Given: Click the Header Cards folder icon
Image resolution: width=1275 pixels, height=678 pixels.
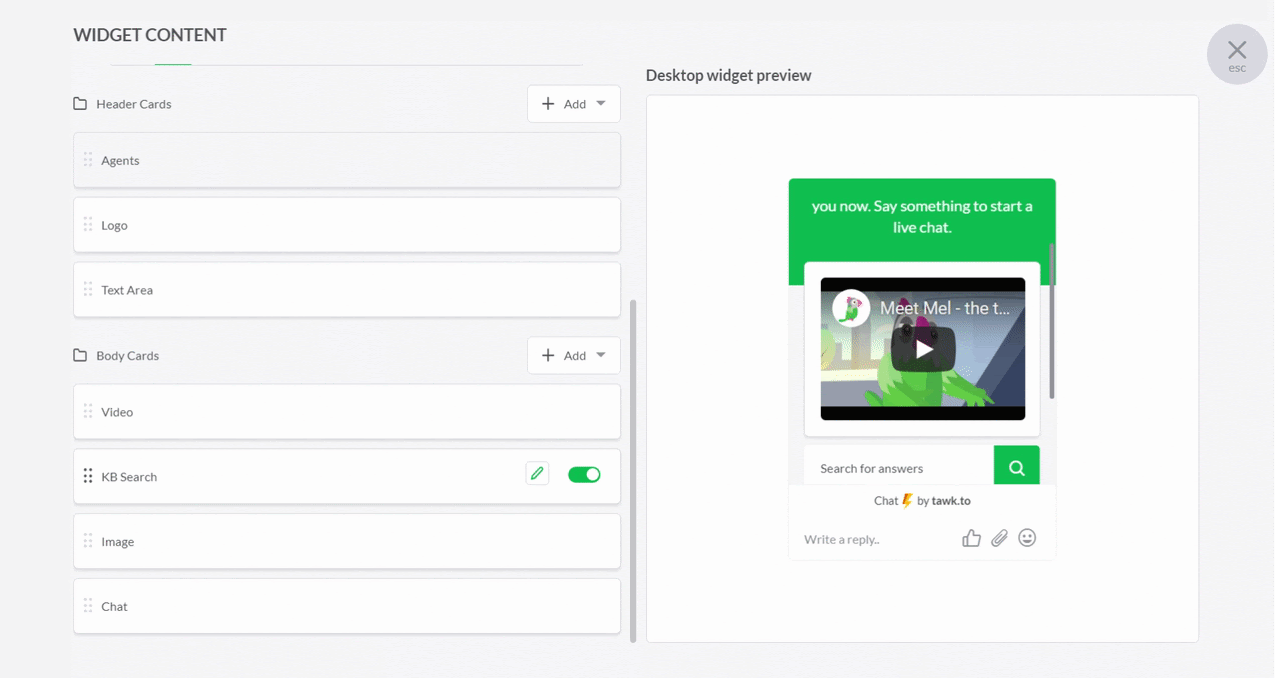Looking at the screenshot, I should (x=80, y=104).
